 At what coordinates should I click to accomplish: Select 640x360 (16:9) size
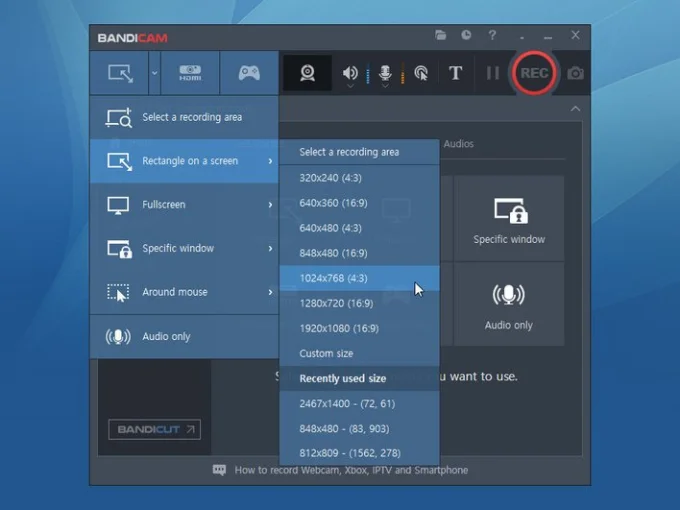(360, 203)
